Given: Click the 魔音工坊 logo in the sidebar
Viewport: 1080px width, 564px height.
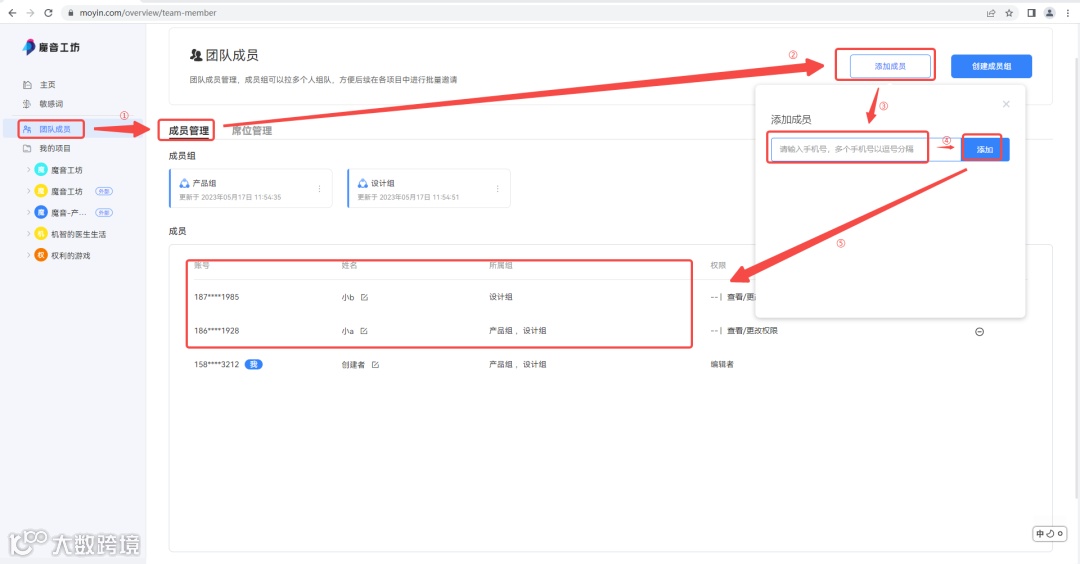Looking at the screenshot, I should coord(51,47).
